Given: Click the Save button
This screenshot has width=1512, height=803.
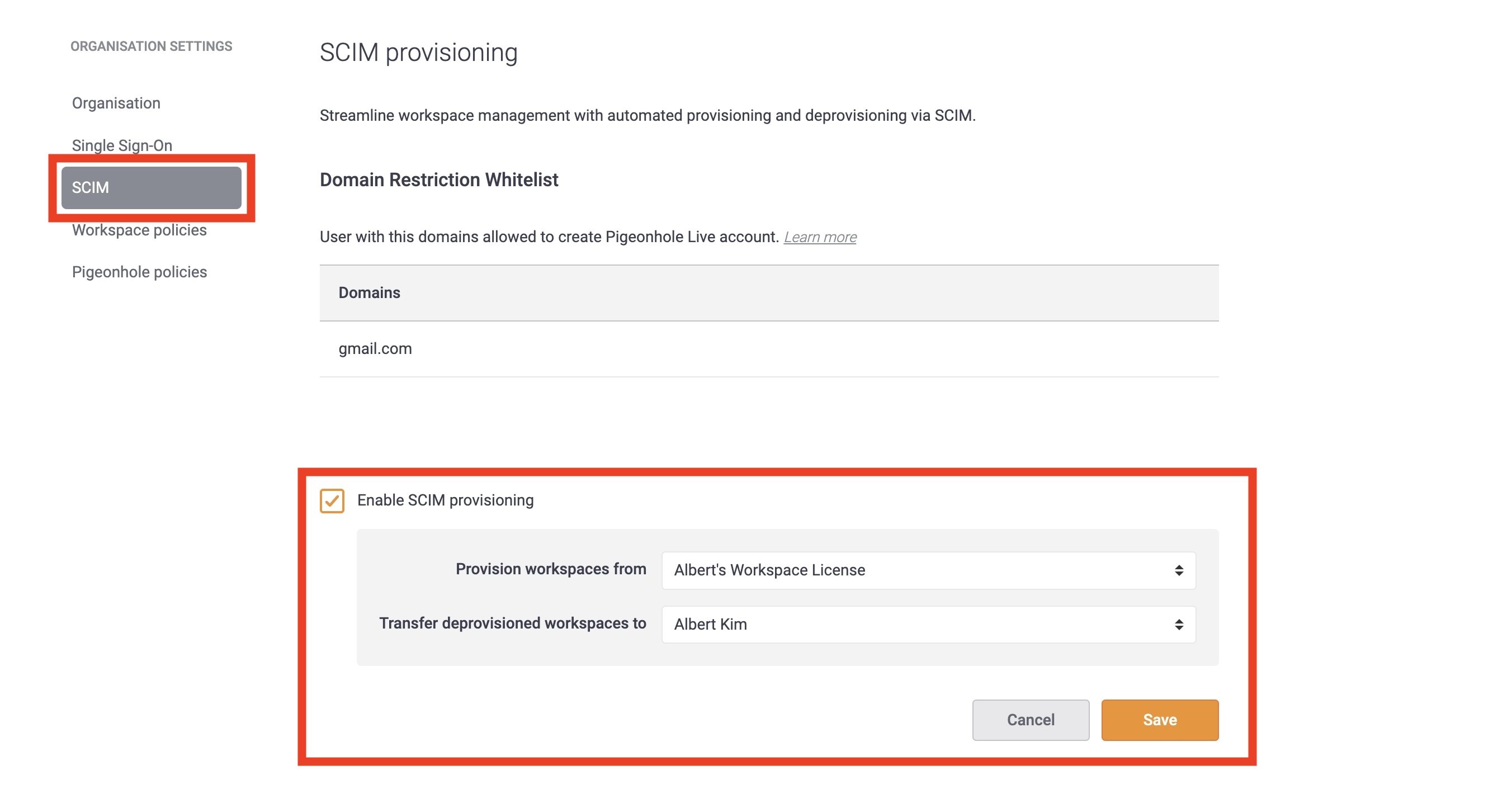Looking at the screenshot, I should click(x=1159, y=720).
